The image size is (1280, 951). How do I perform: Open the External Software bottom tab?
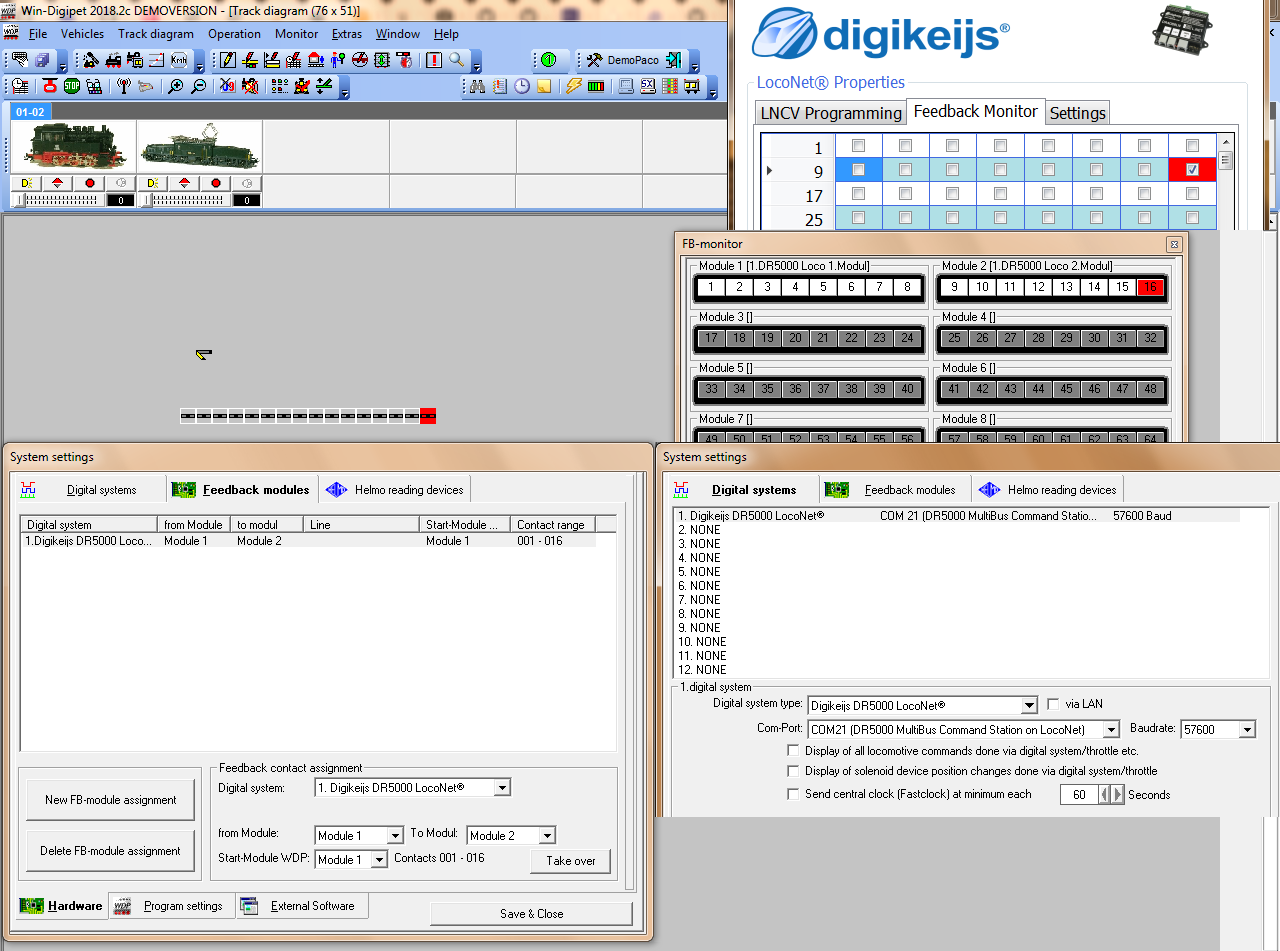(302, 906)
